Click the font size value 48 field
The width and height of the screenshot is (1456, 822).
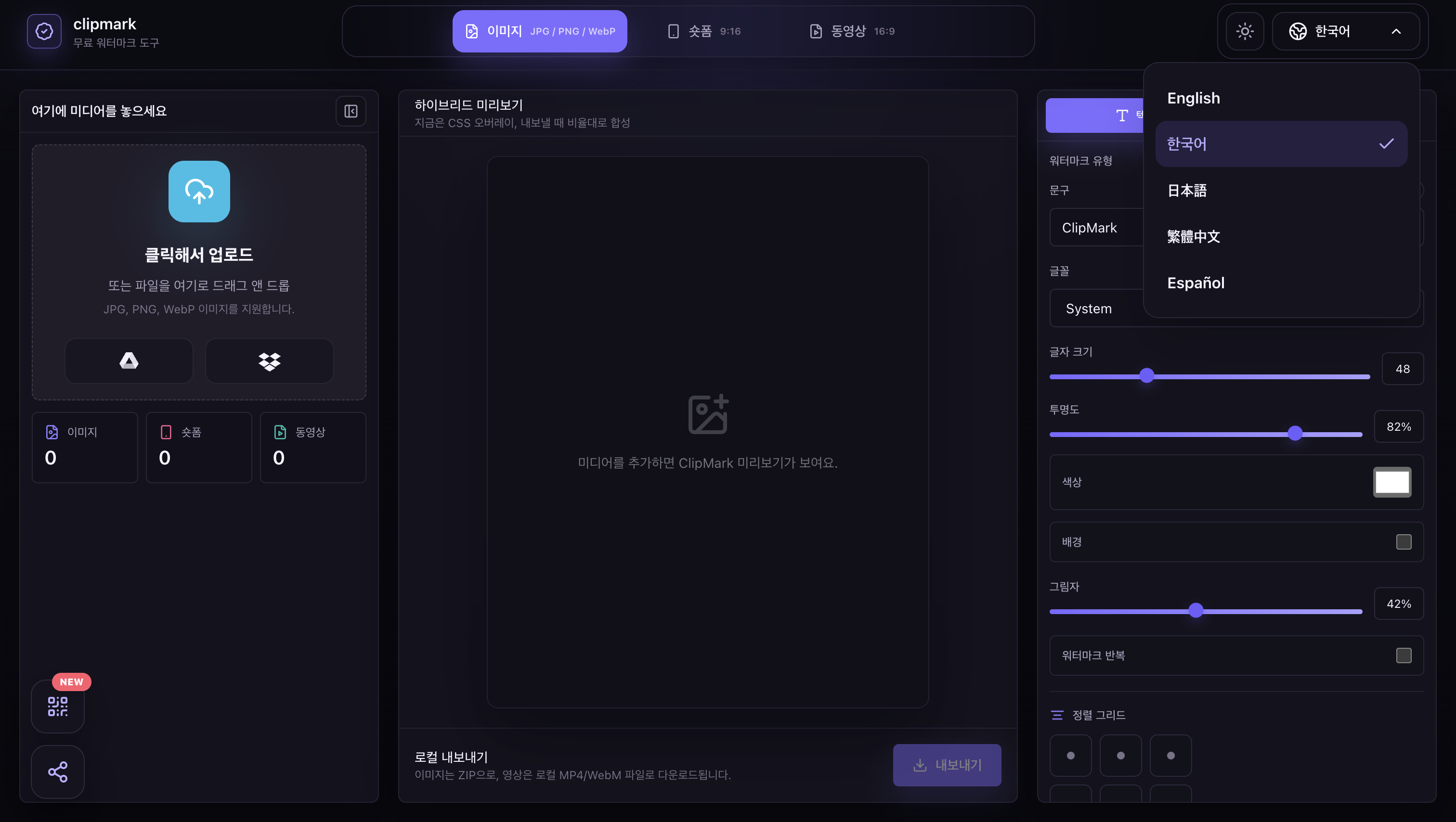coord(1402,369)
